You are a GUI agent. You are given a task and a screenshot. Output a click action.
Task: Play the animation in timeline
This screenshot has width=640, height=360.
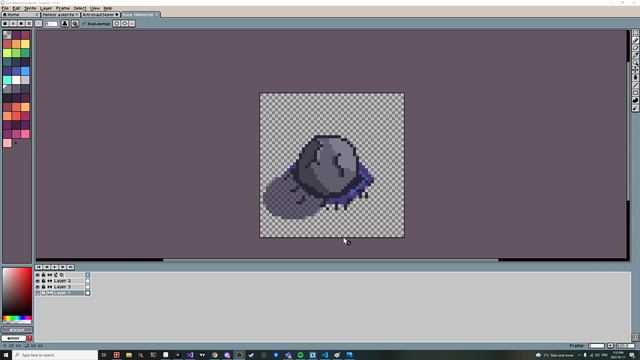pos(55,267)
